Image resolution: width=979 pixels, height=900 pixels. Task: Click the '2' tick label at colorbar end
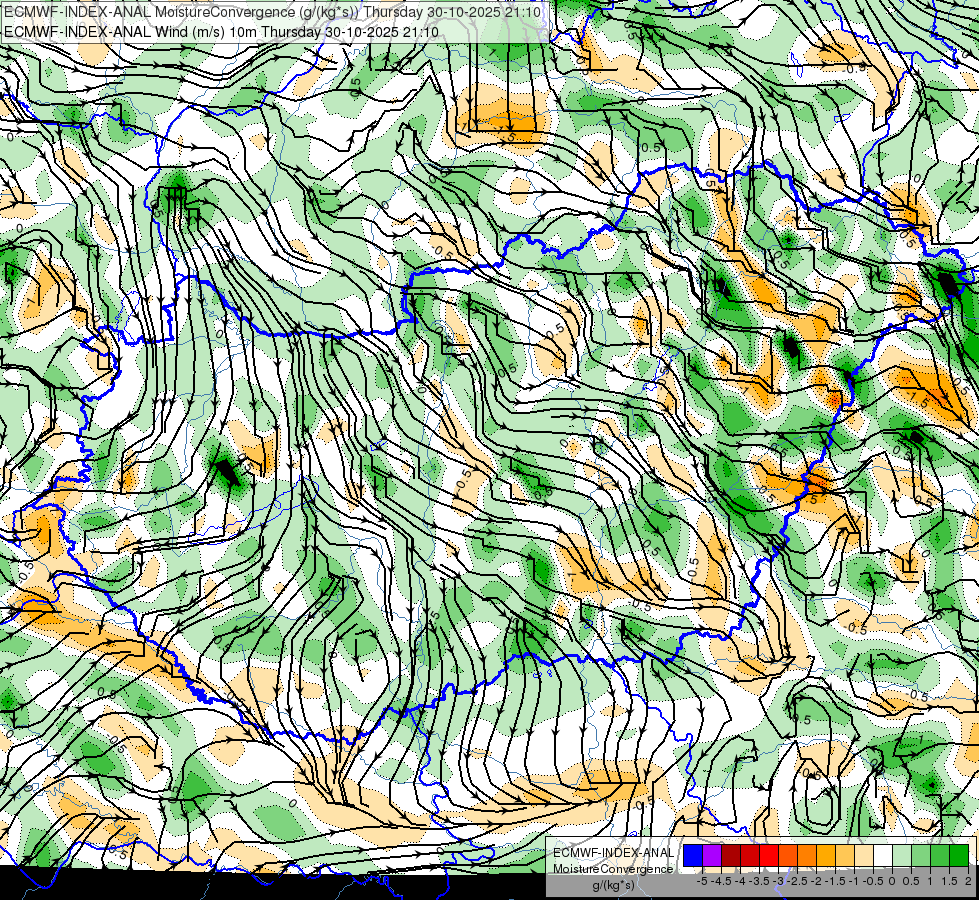(x=968, y=881)
